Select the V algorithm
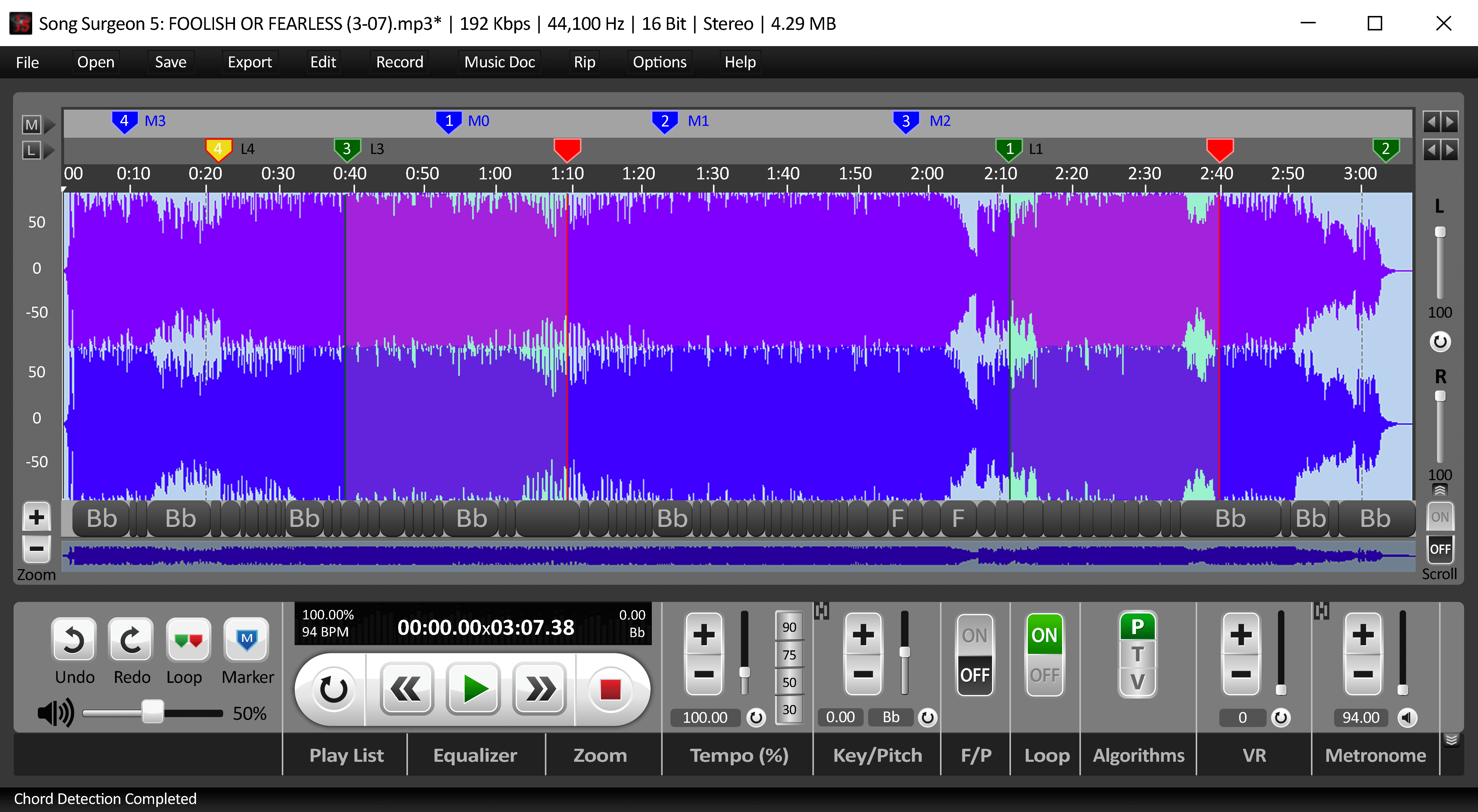 click(x=1137, y=682)
